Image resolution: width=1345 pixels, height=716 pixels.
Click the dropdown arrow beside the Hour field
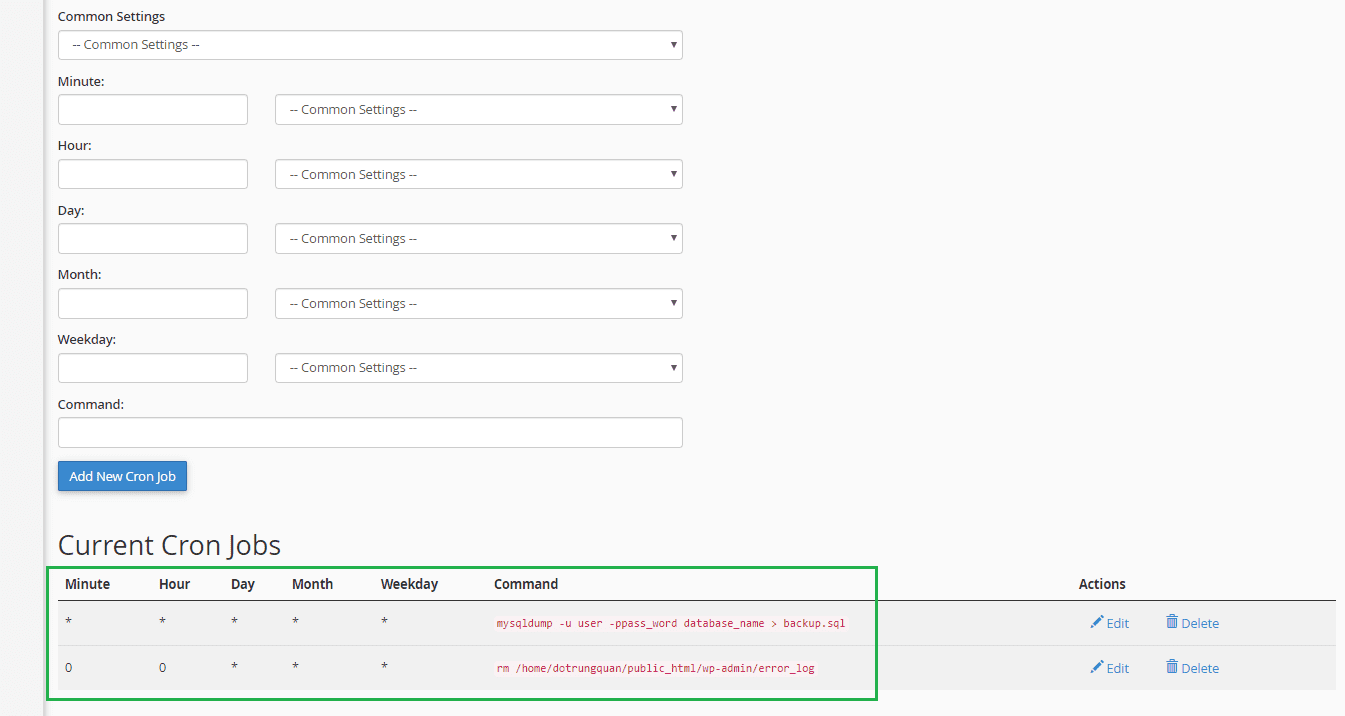click(x=673, y=173)
